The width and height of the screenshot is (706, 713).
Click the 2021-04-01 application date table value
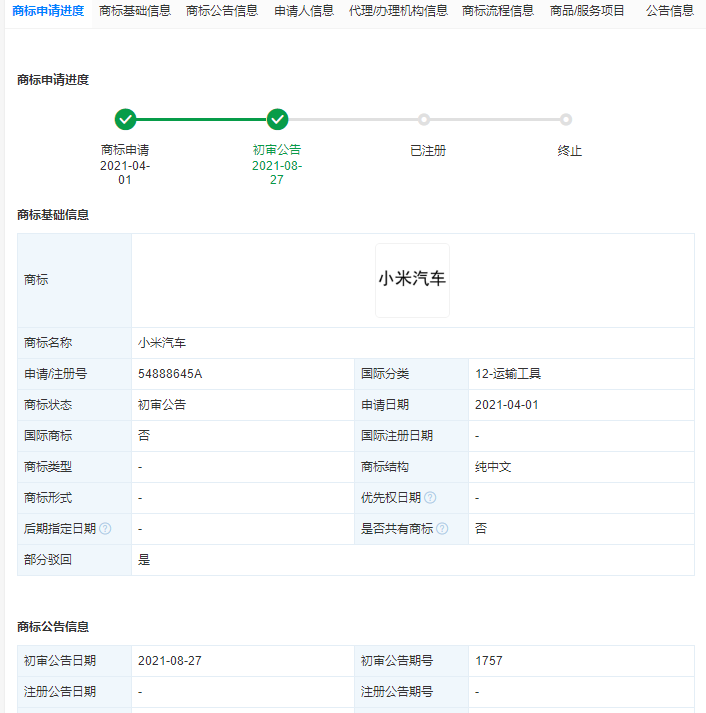tap(506, 405)
